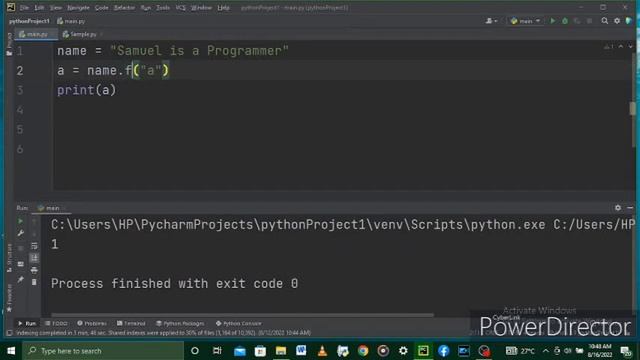Pin the Run tab

coord(20,280)
